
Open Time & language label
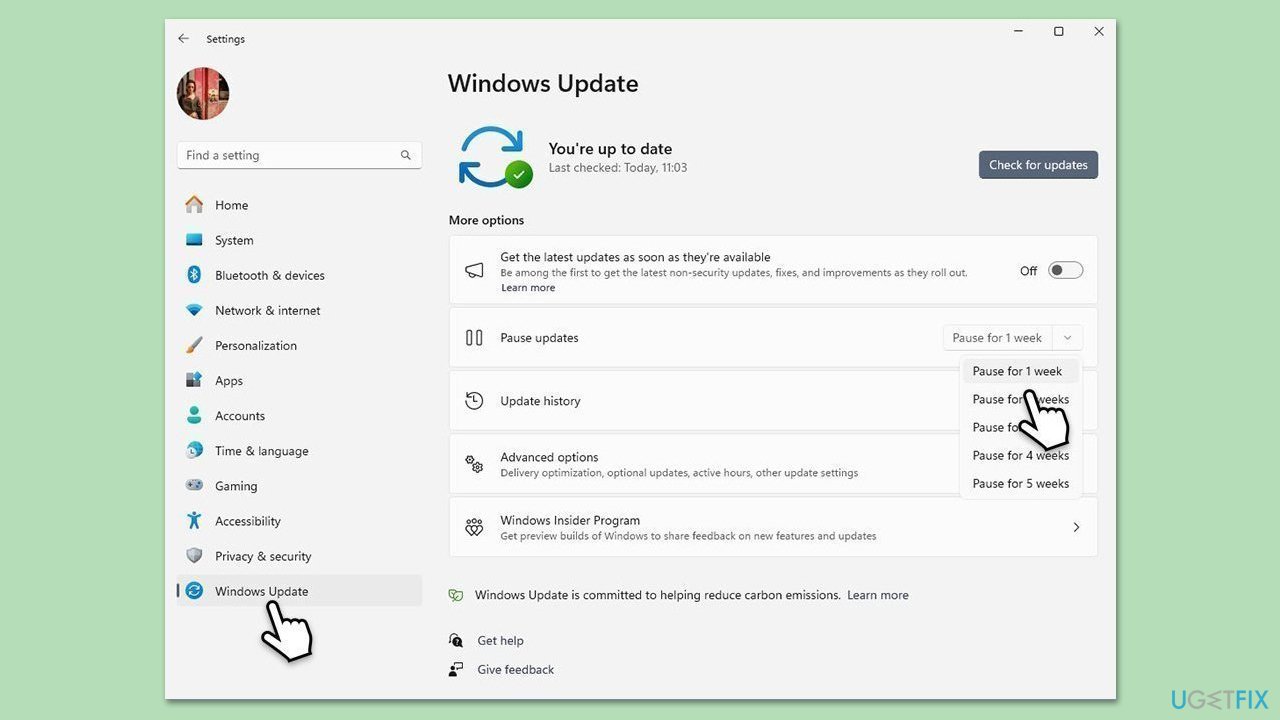tap(262, 451)
